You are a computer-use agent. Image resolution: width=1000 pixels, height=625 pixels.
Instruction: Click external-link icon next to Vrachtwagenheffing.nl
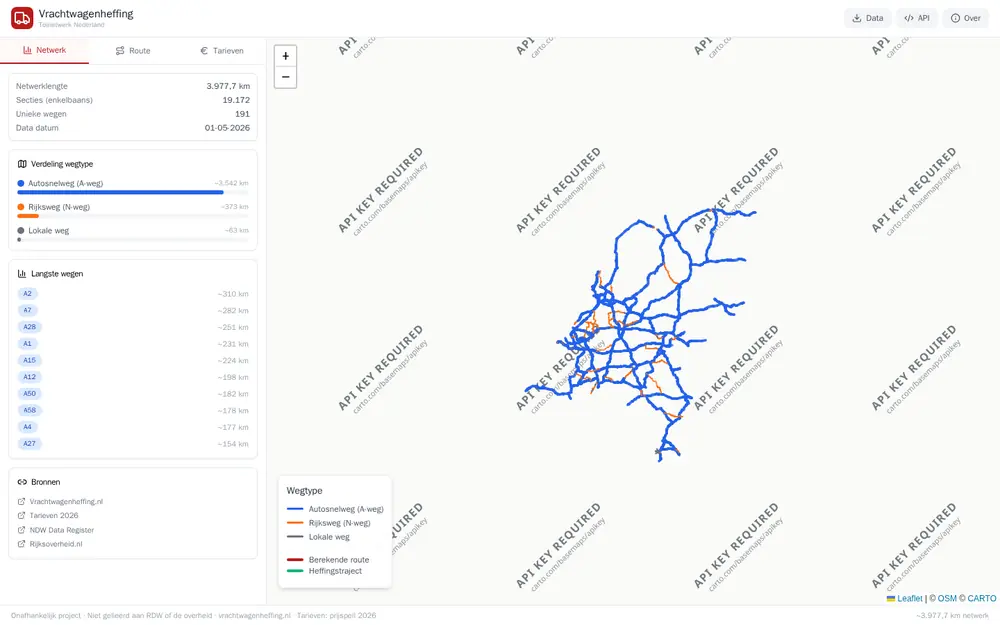(x=21, y=502)
